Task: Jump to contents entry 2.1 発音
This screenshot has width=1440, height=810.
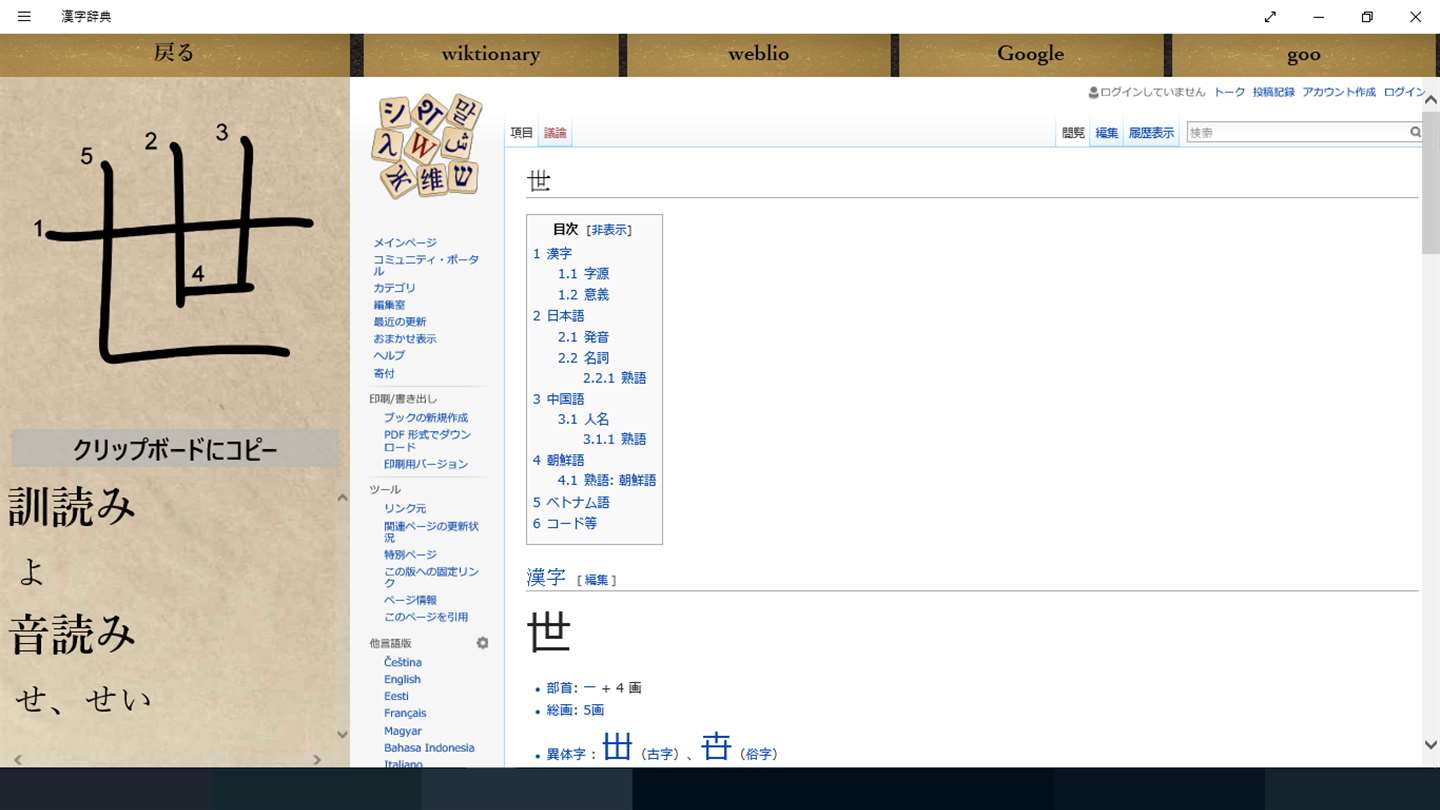Action: (583, 337)
